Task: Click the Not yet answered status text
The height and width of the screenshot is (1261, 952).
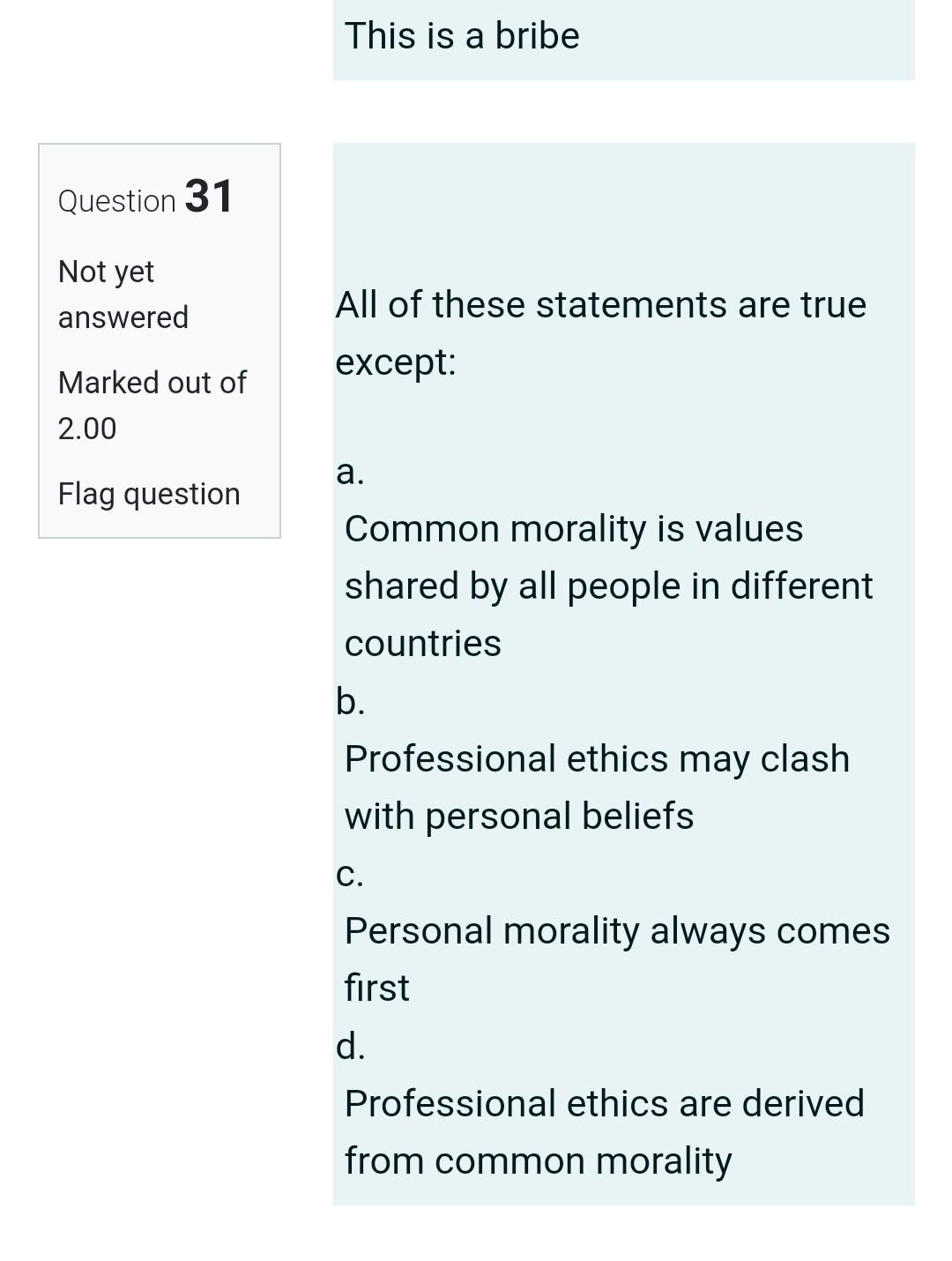Action: pos(123,294)
